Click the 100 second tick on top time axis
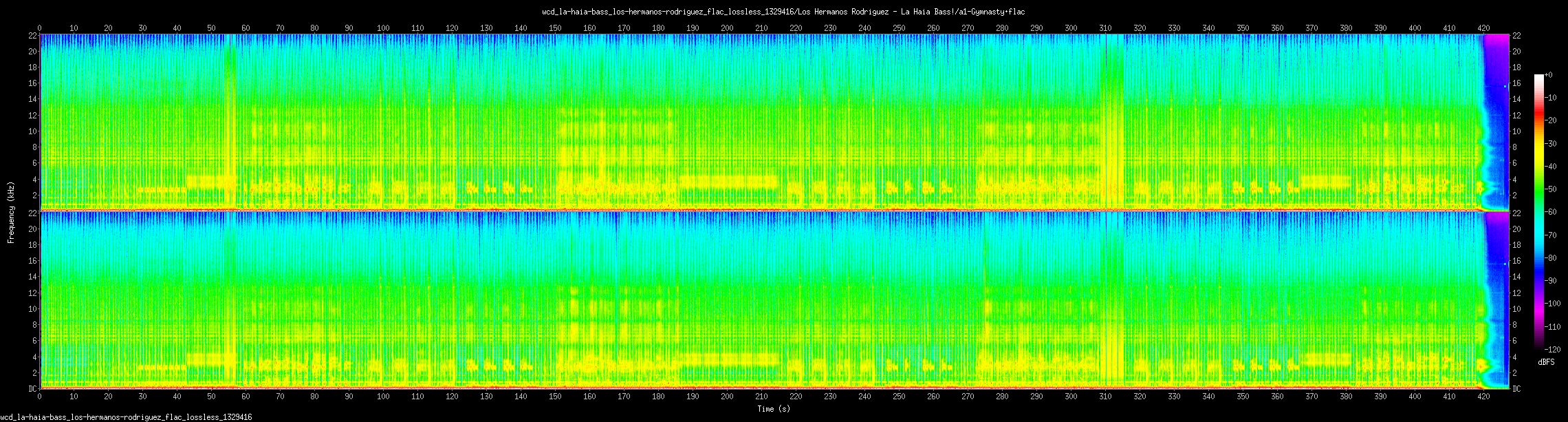Viewport: 1568px width, 422px height. [x=383, y=28]
